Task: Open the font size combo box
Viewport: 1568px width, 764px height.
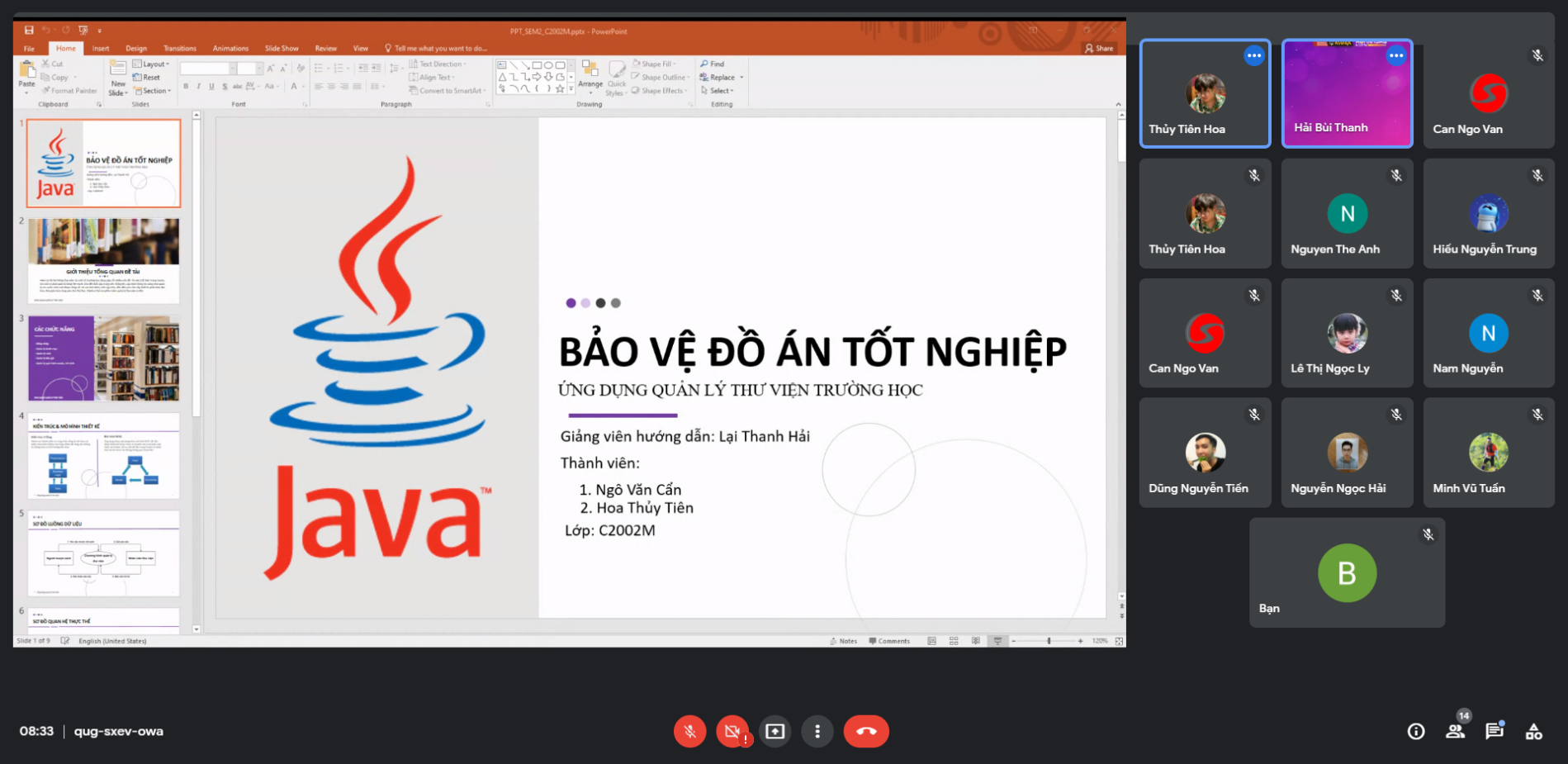Action: [250, 69]
